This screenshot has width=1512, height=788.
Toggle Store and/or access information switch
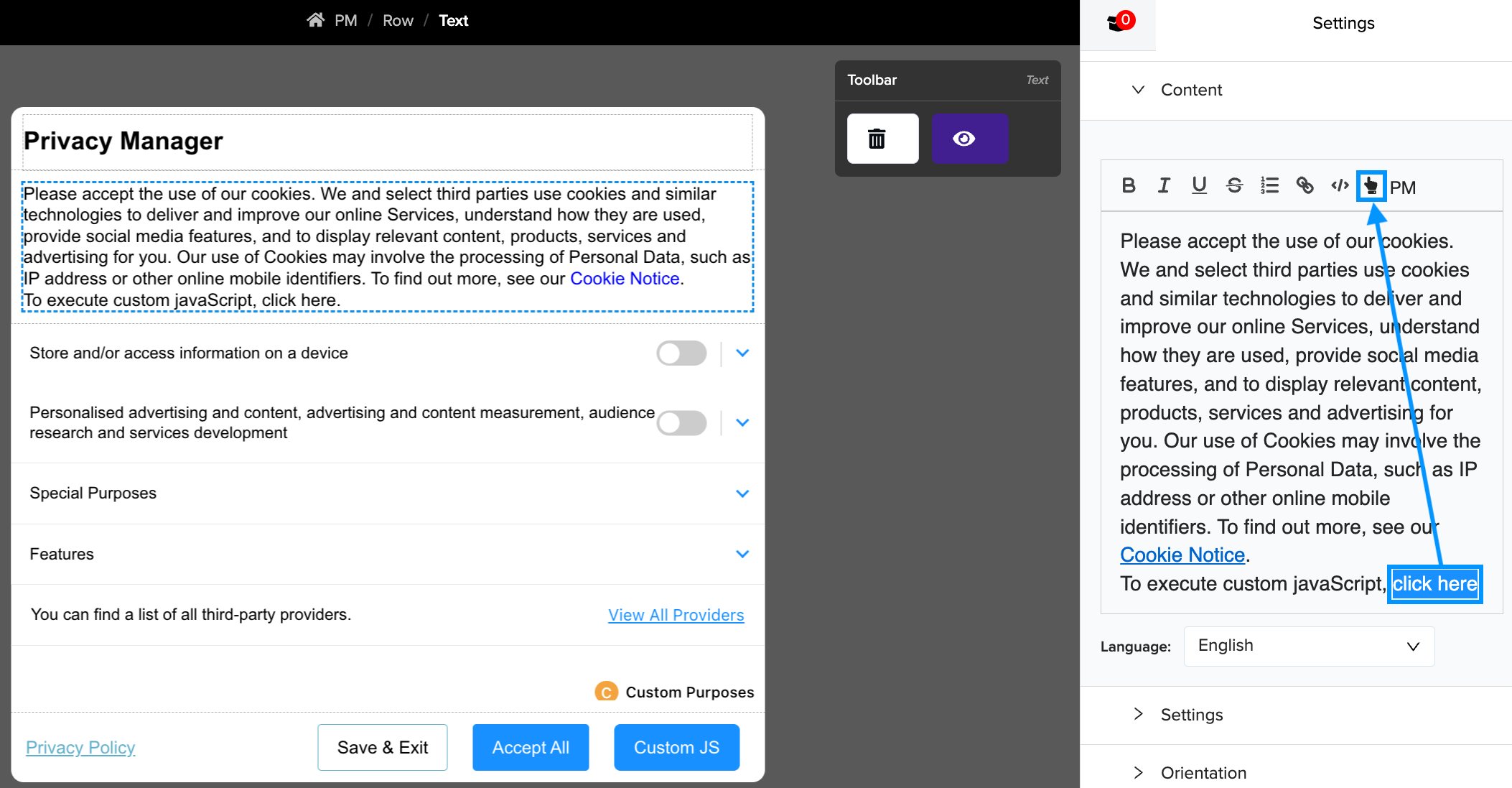click(681, 353)
